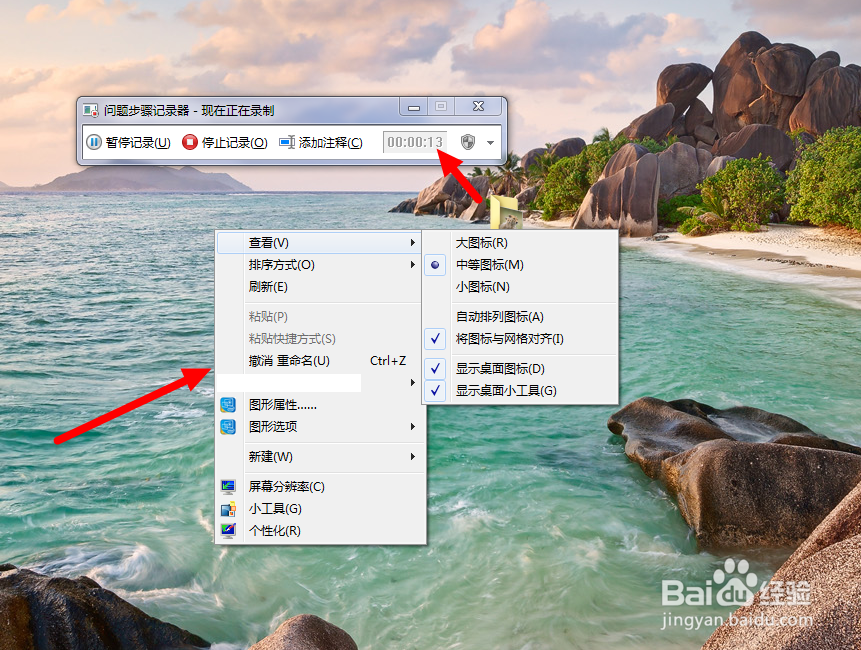
Task: Click the red stop record icon
Action: coord(189,142)
